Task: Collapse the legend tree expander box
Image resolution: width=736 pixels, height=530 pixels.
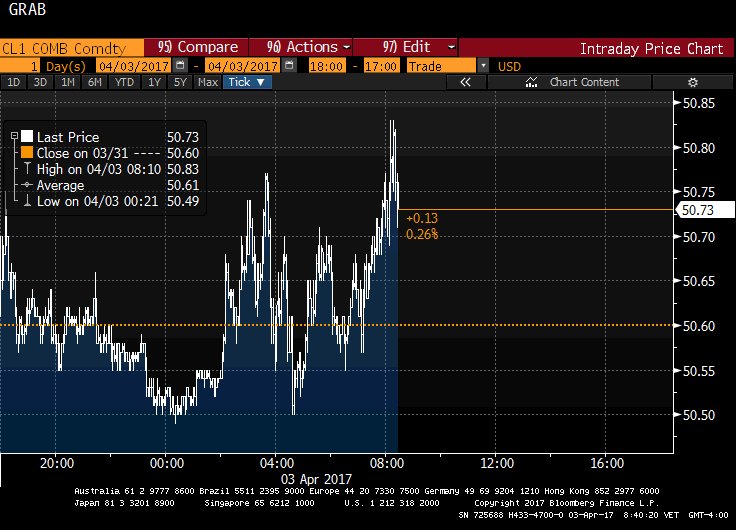Action: coord(14,137)
